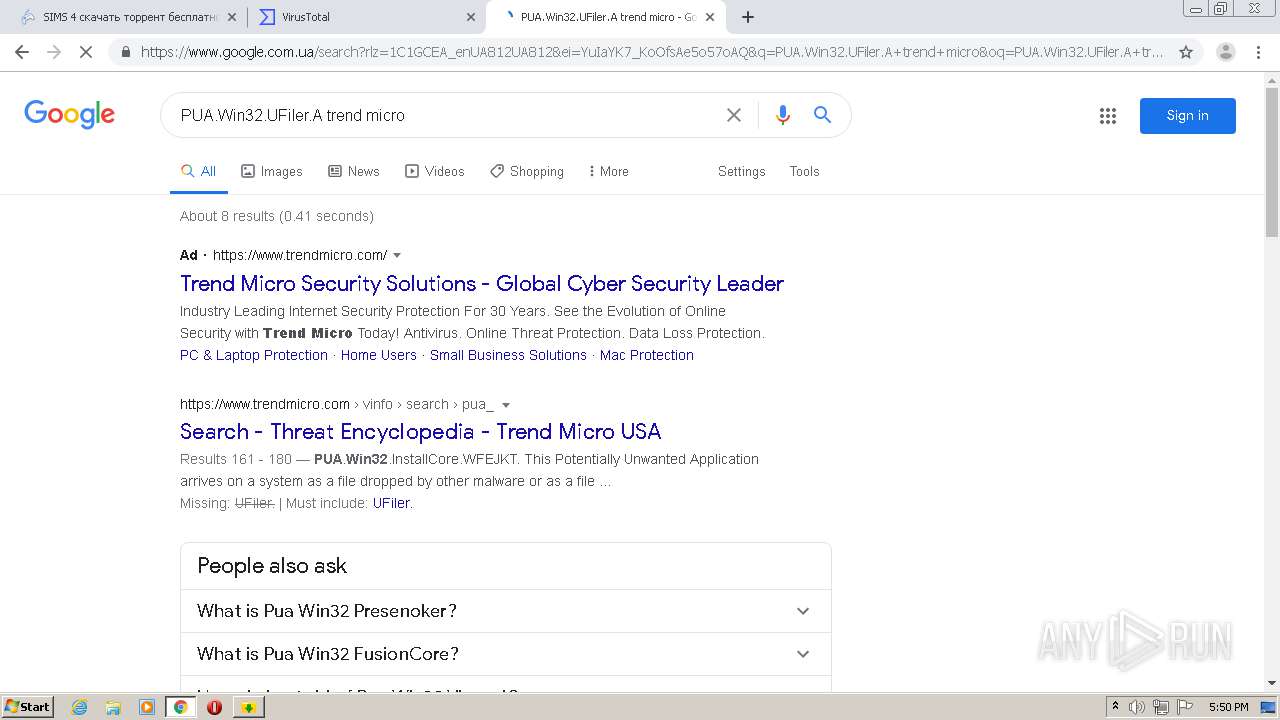
Task: Go back to previous page
Action: (x=22, y=52)
